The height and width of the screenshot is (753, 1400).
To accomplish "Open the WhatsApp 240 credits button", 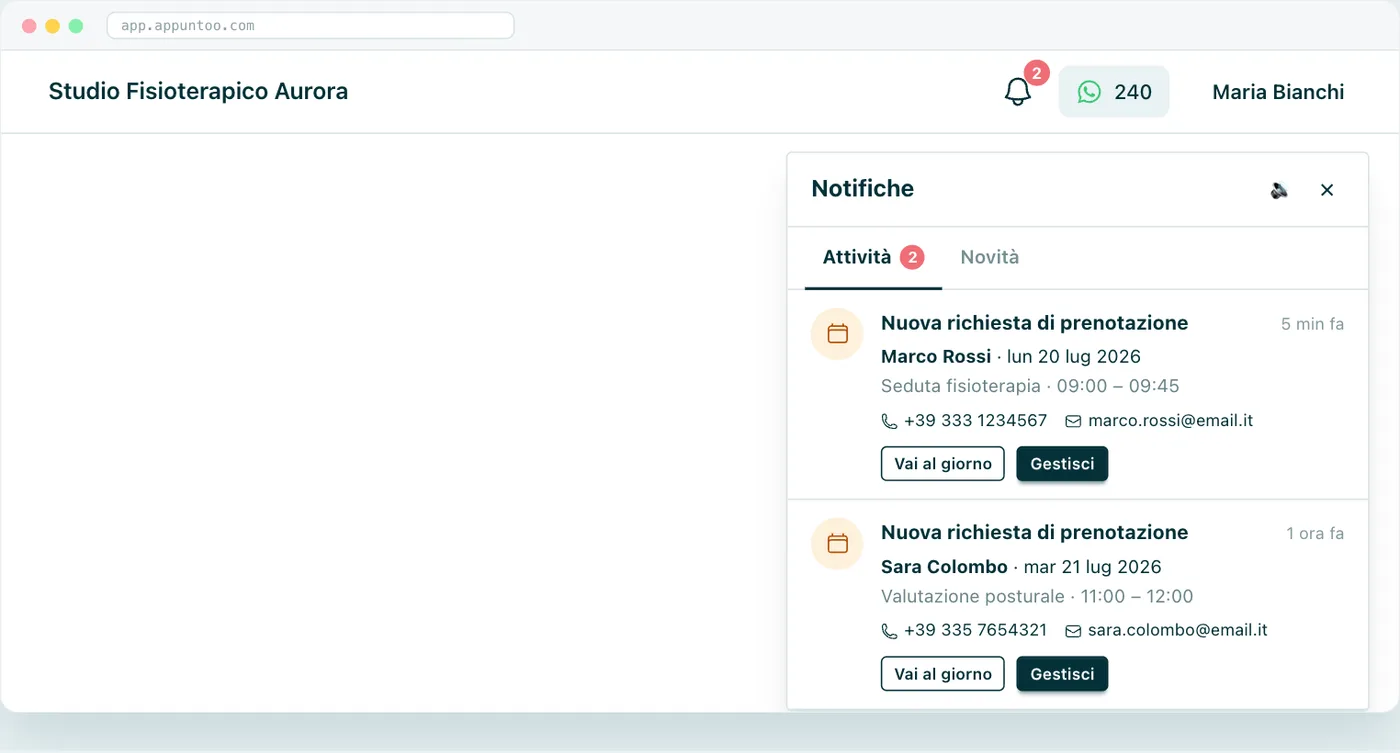I will (x=1114, y=92).
